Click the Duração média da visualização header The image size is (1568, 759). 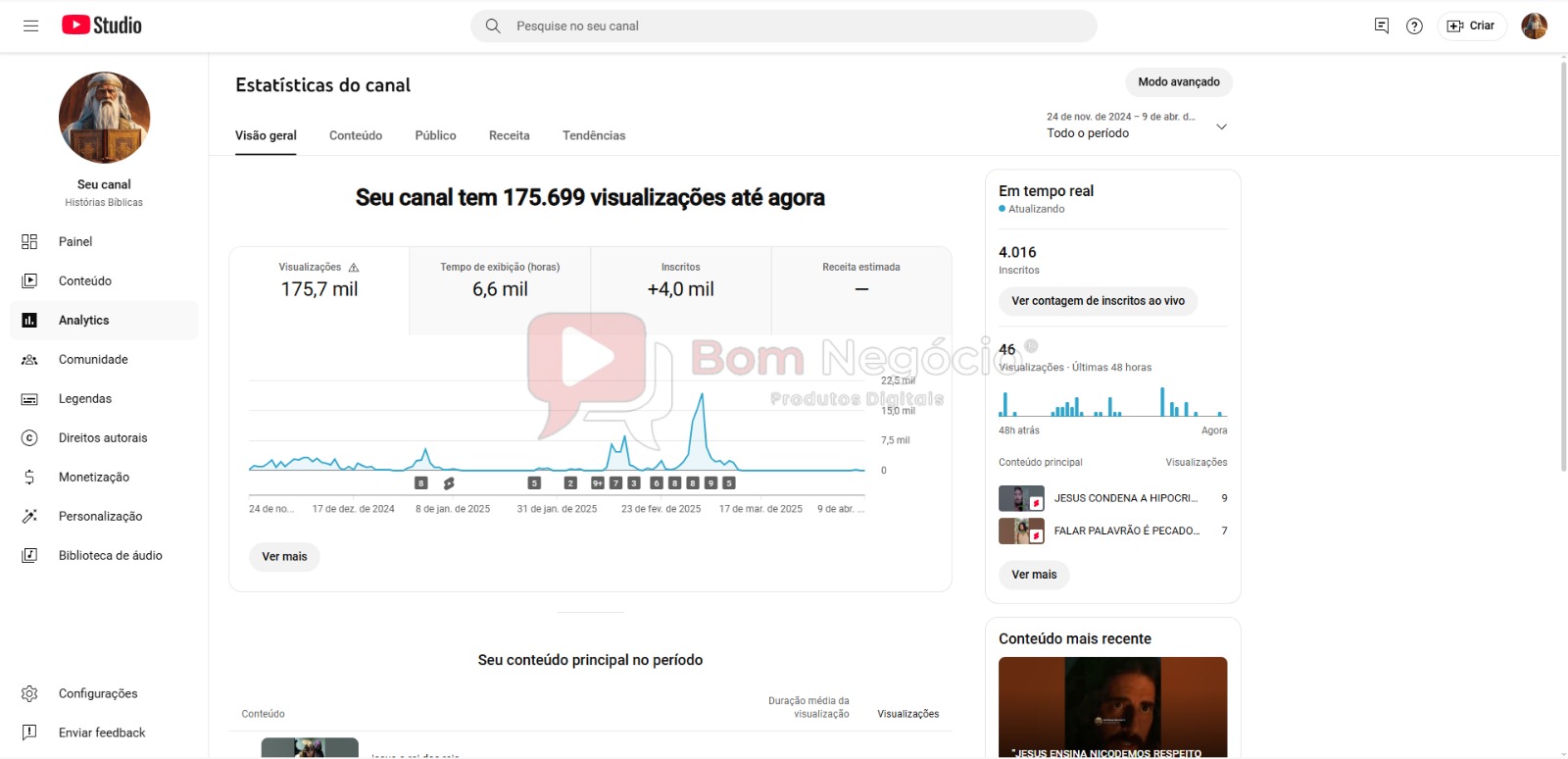(808, 707)
